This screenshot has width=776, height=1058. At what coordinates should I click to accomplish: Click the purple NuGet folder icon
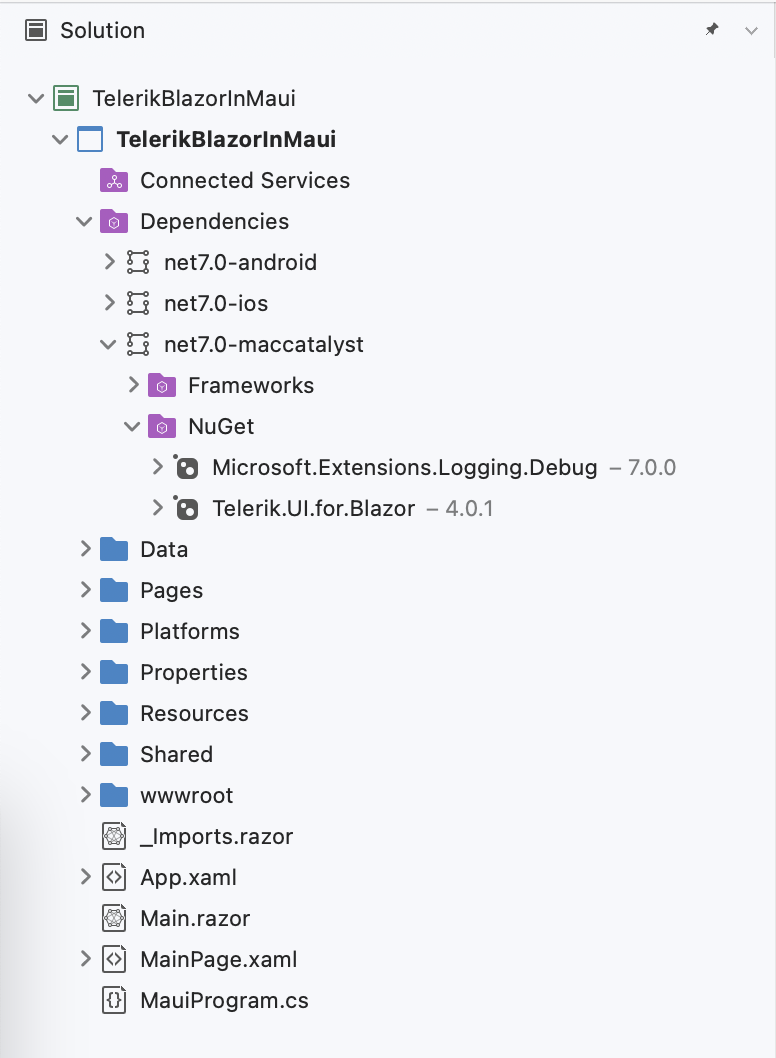coord(162,426)
